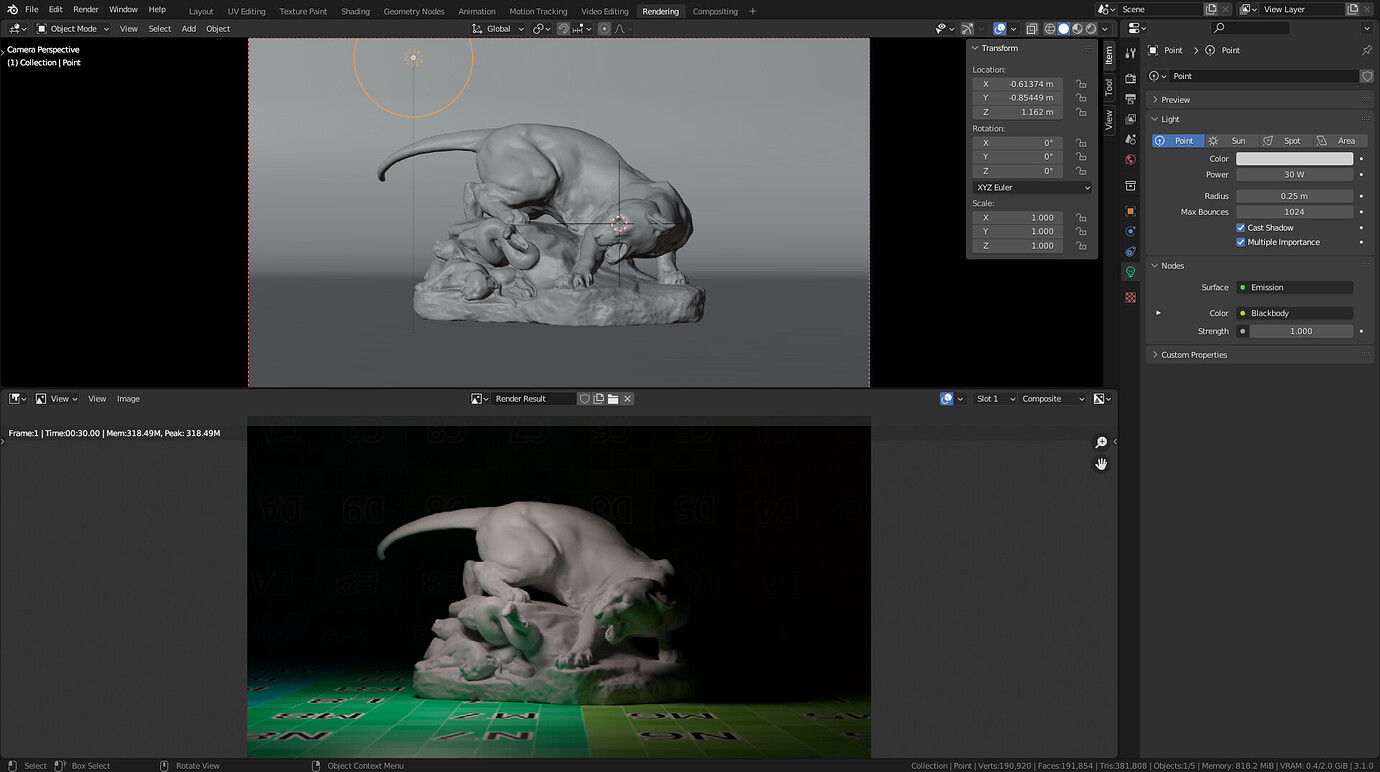Open the Scene properties tab icon
1380x772 pixels.
[x=1130, y=139]
